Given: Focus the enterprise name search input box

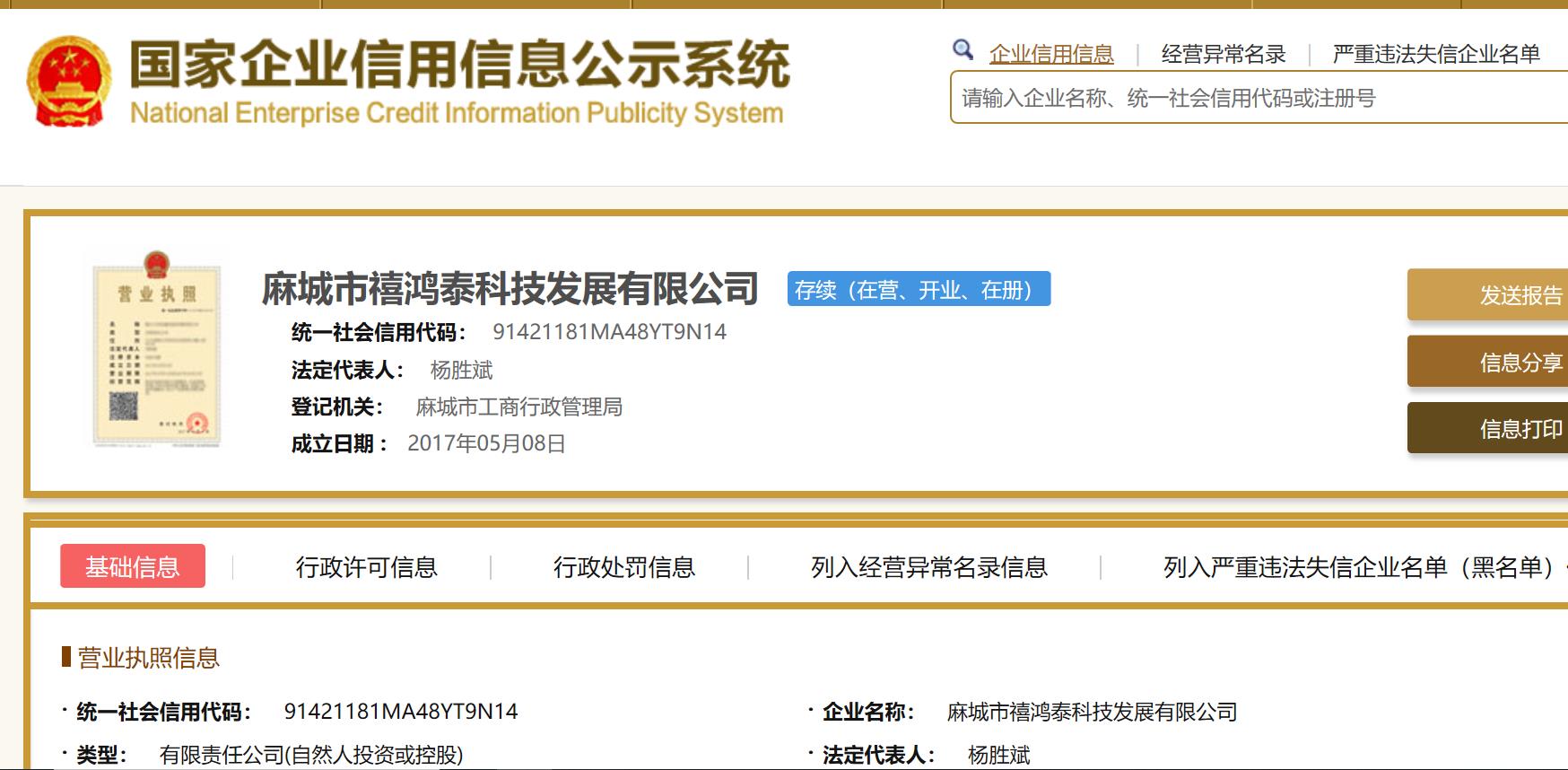Looking at the screenshot, I should click(1256, 99).
